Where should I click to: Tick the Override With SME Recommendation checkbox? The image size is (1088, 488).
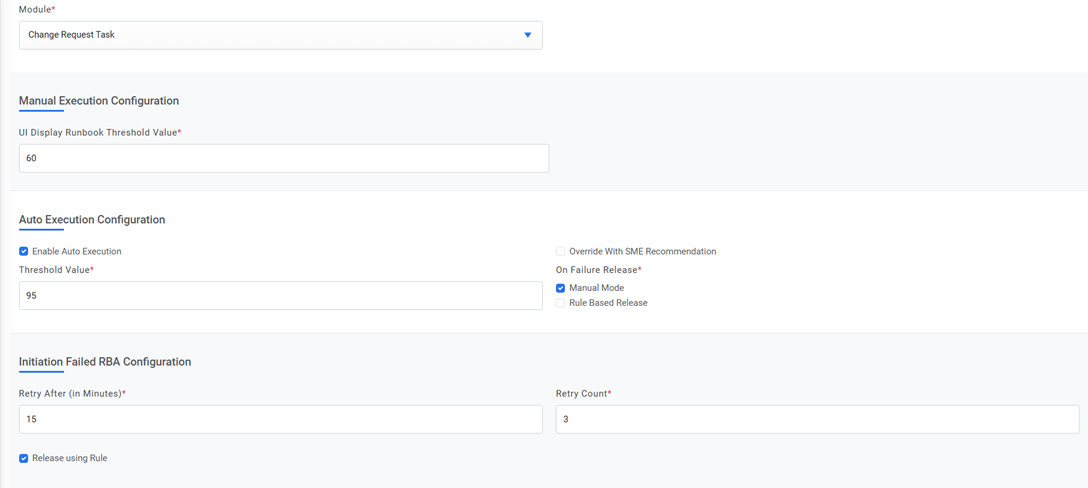tap(561, 252)
